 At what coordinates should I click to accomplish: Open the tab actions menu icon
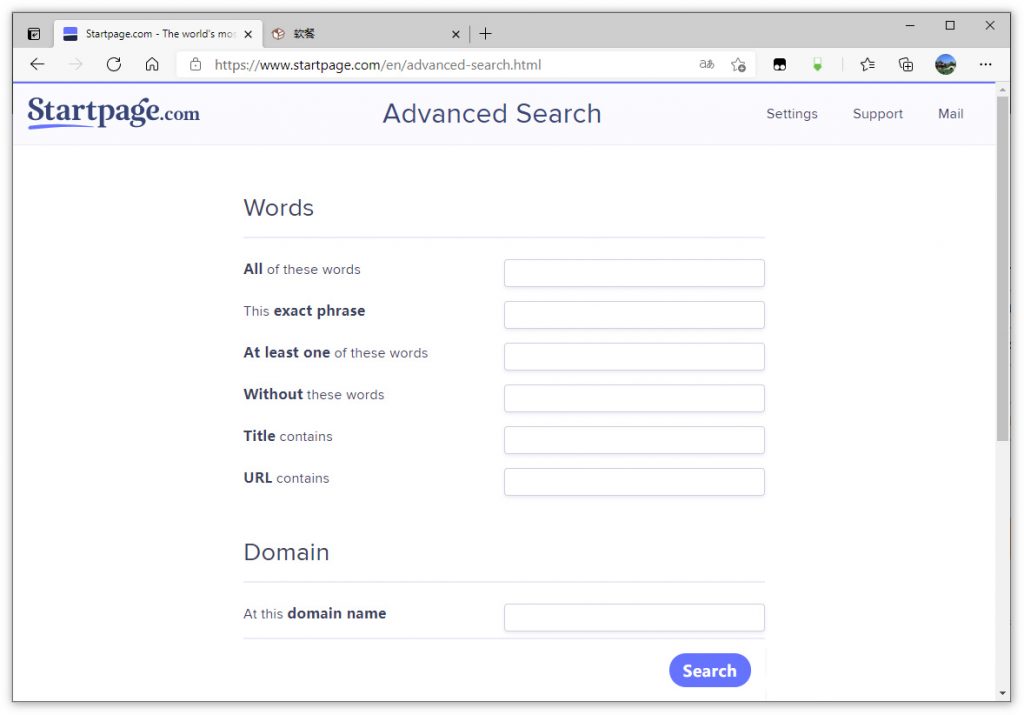[x=33, y=33]
